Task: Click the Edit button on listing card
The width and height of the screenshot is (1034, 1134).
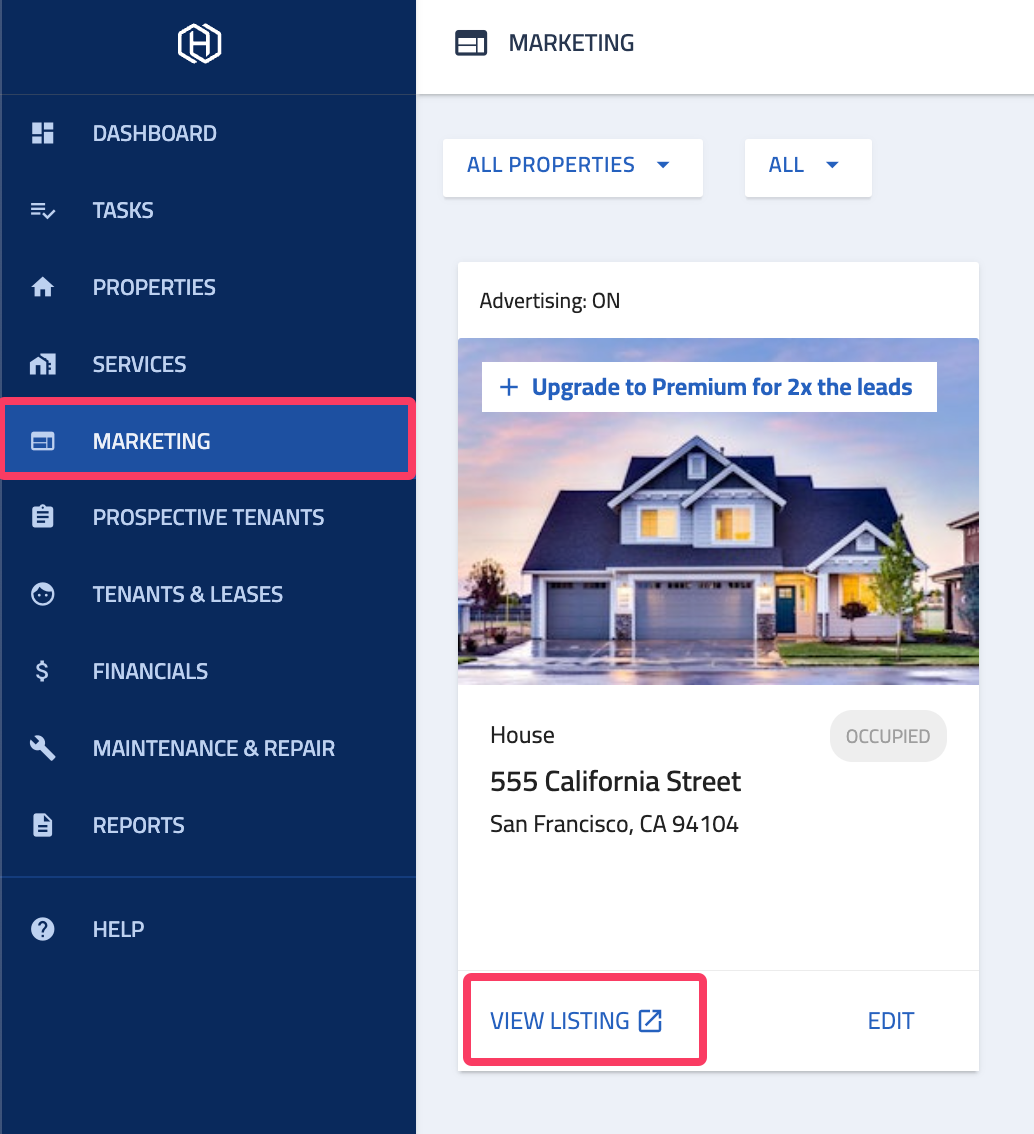Action: pos(891,1020)
